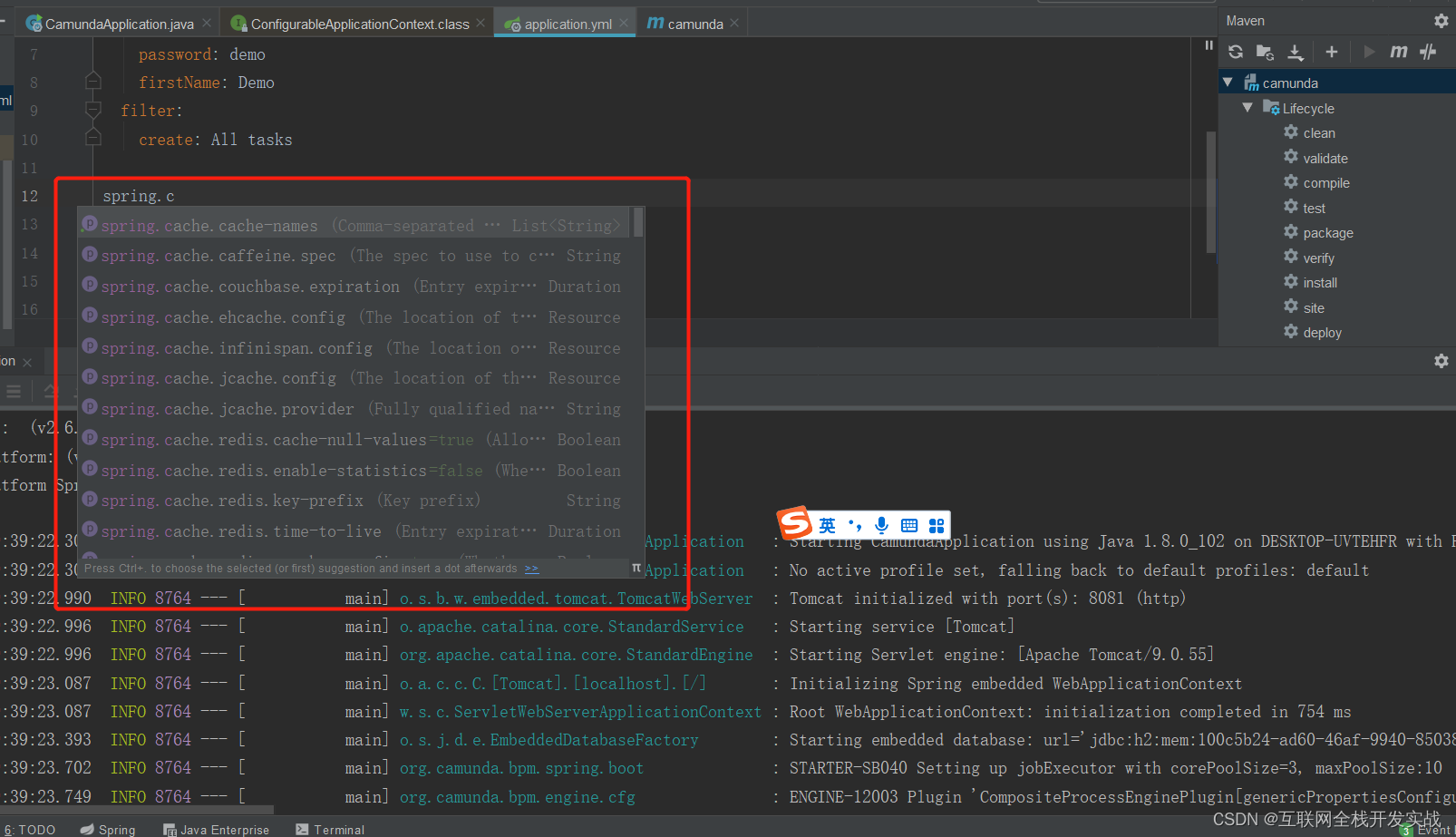This screenshot has width=1456, height=837.
Task: Choose spring.cache.redis.time-to-live suggestion
Action: (x=355, y=531)
